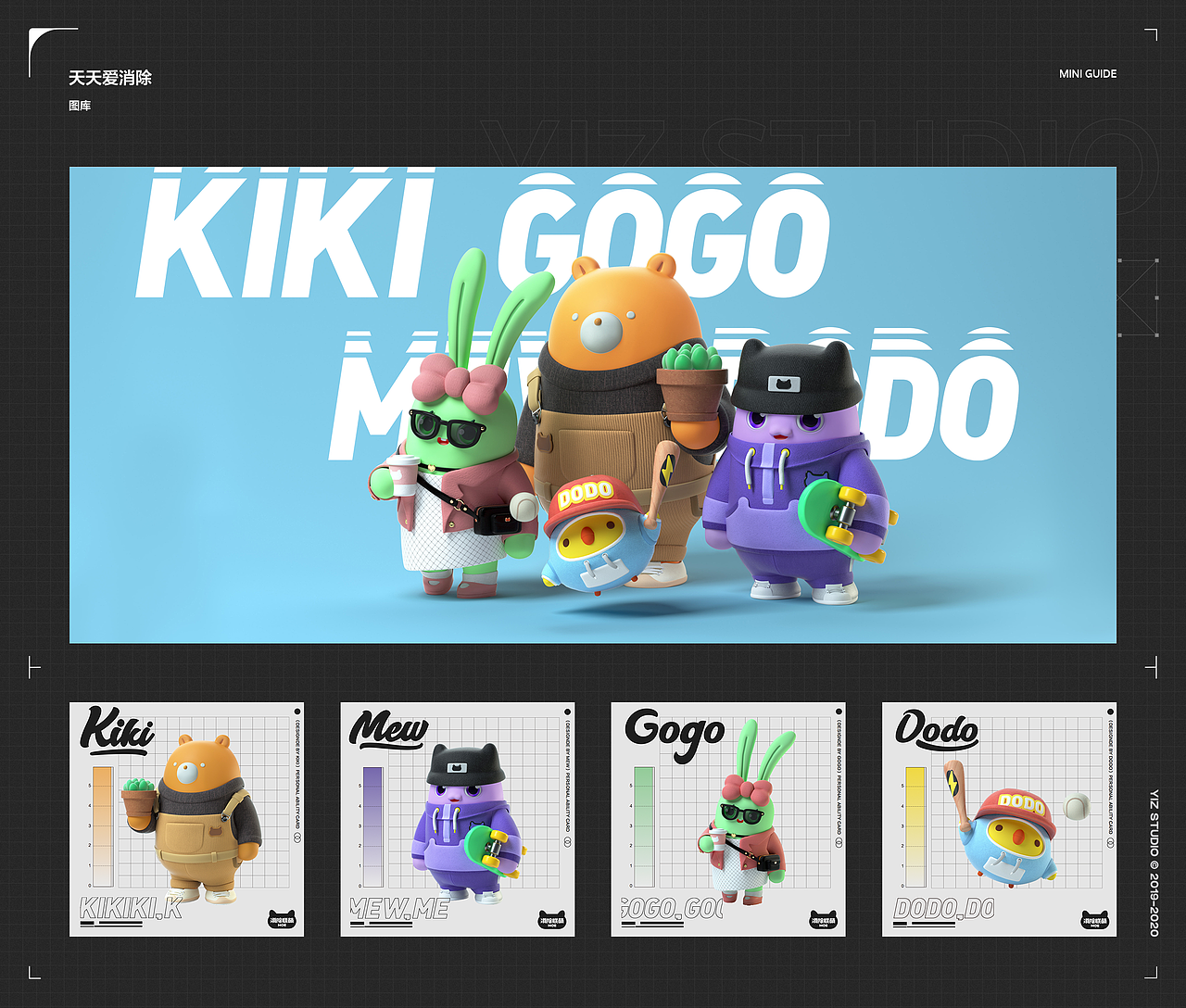Open the blue chick Dodo ability card
Image resolution: width=1186 pixels, height=1008 pixels.
[1000, 819]
